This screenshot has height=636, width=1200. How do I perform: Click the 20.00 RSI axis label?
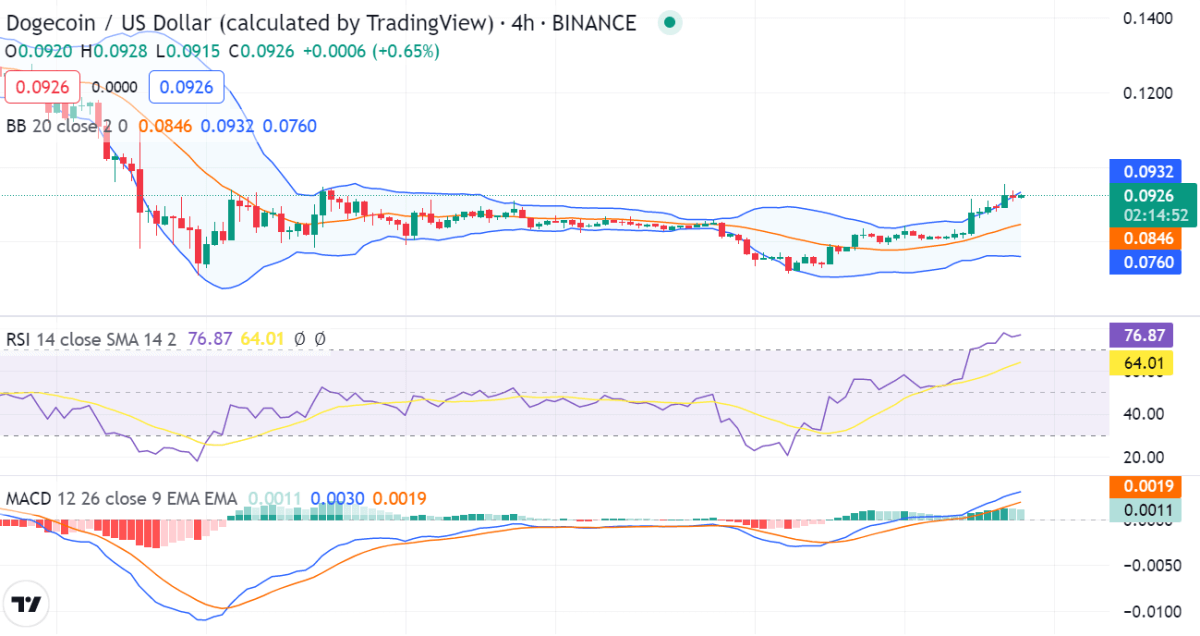pos(1143,457)
